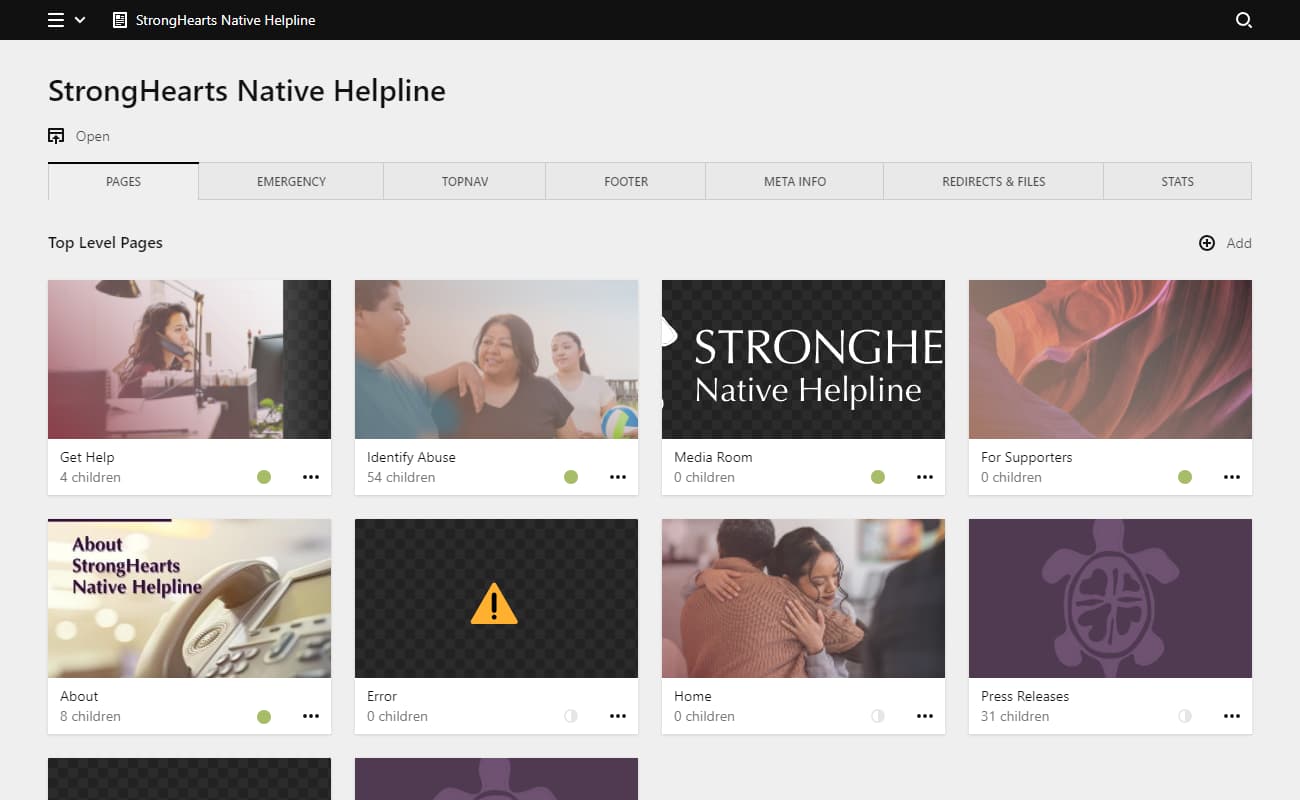The image size is (1300, 800).
Task: Open the Press Releases page title
Action: coord(1025,696)
